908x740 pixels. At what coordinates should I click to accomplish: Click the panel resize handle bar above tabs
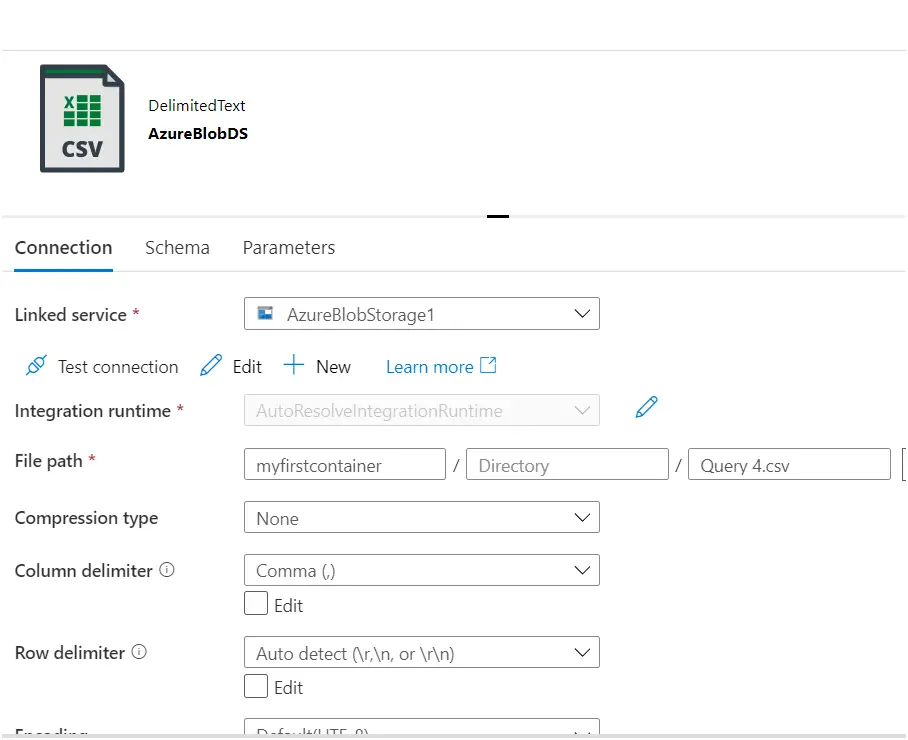point(498,217)
